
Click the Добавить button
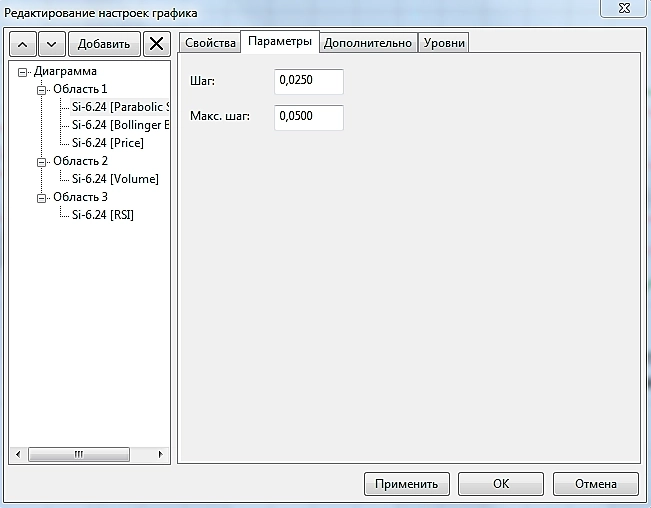click(x=104, y=43)
